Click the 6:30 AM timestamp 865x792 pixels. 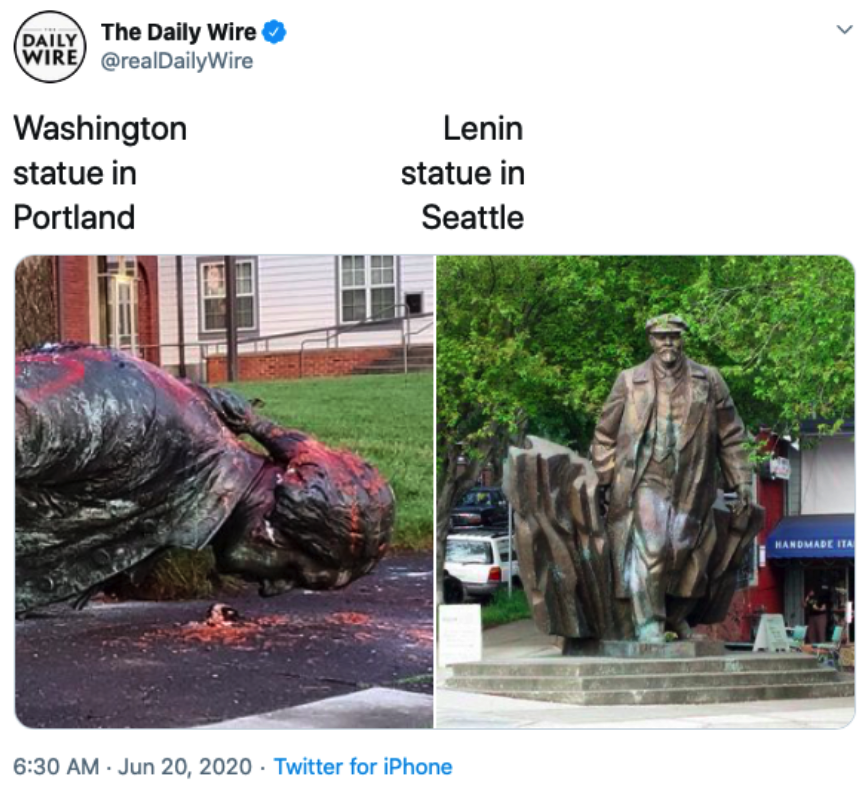point(56,767)
